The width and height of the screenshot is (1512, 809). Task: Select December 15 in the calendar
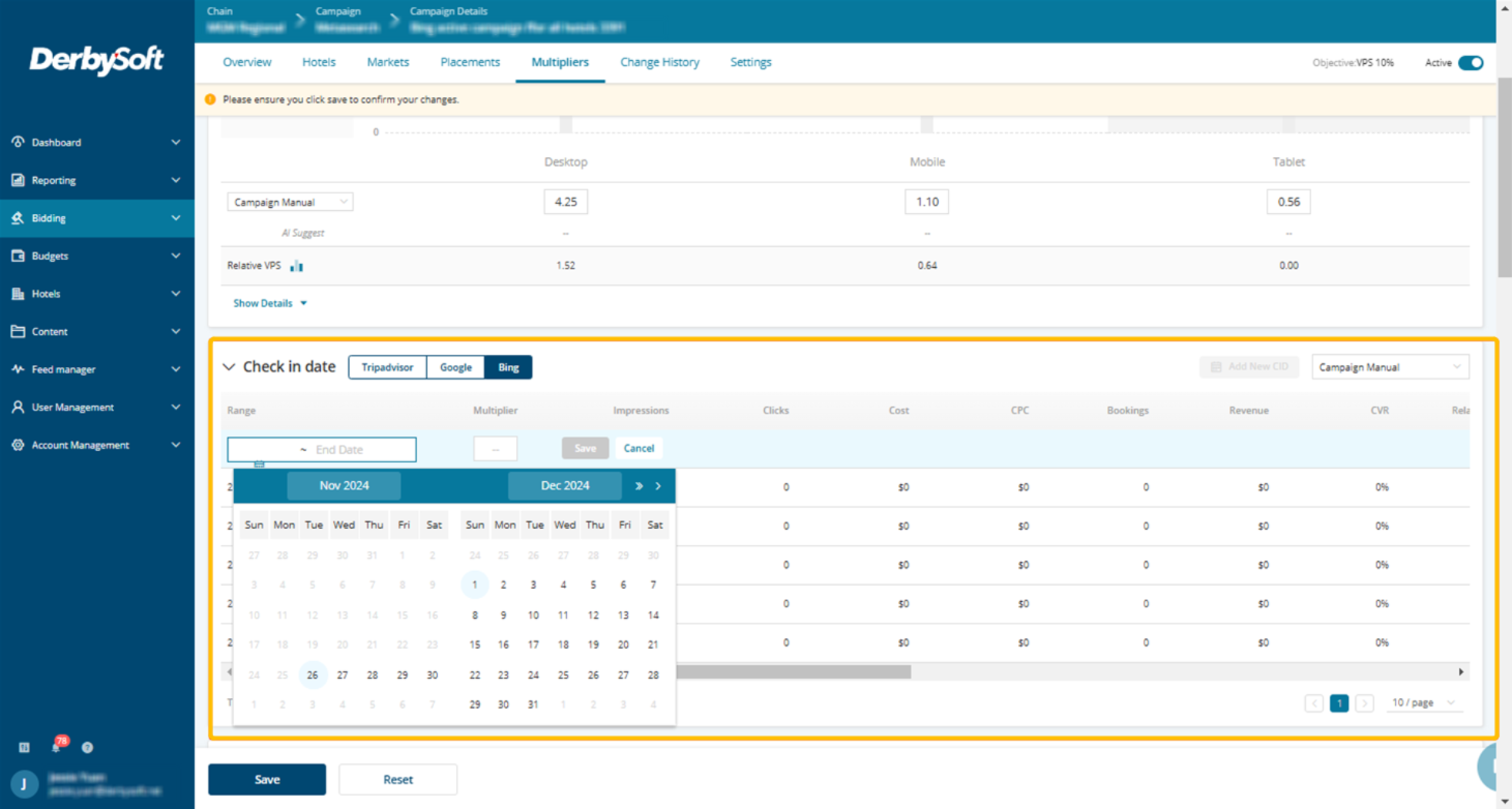tap(475, 644)
